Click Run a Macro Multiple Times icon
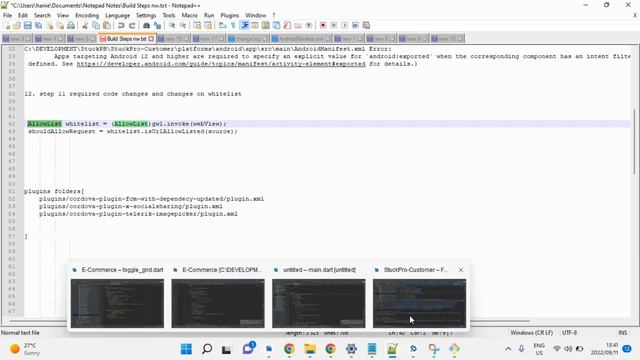This screenshot has height=360, width=640. (x=356, y=25)
